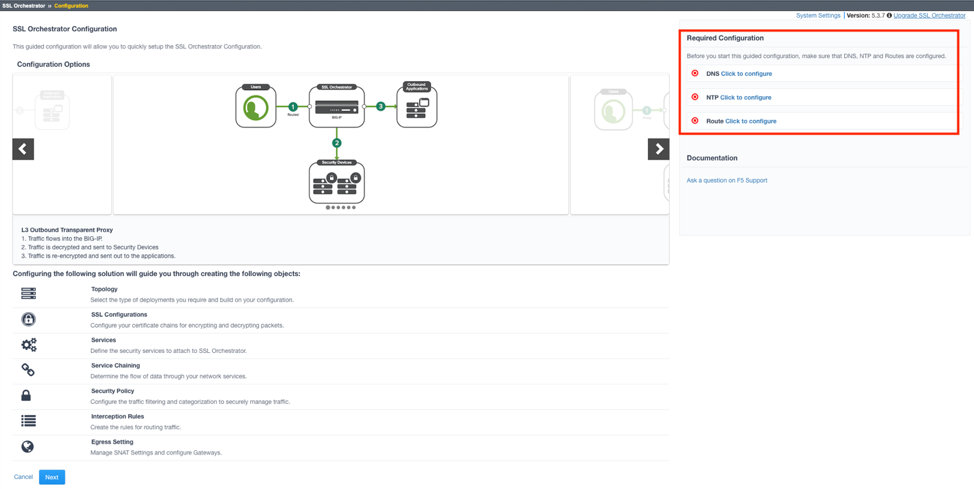Click the version info icon
This screenshot has height=489, width=974.
pyautogui.click(x=889, y=16)
